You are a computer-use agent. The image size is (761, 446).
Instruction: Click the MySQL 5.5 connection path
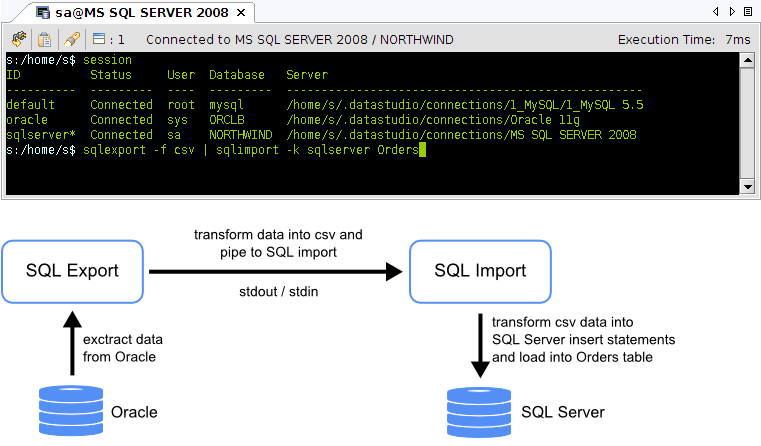click(464, 105)
